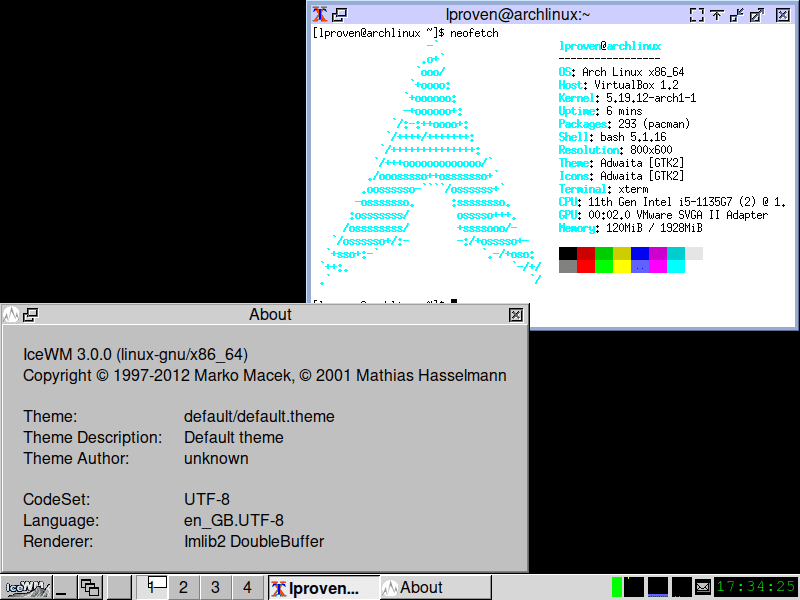Open the xterm window menu icon
The width and height of the screenshot is (800, 600).
point(320,14)
